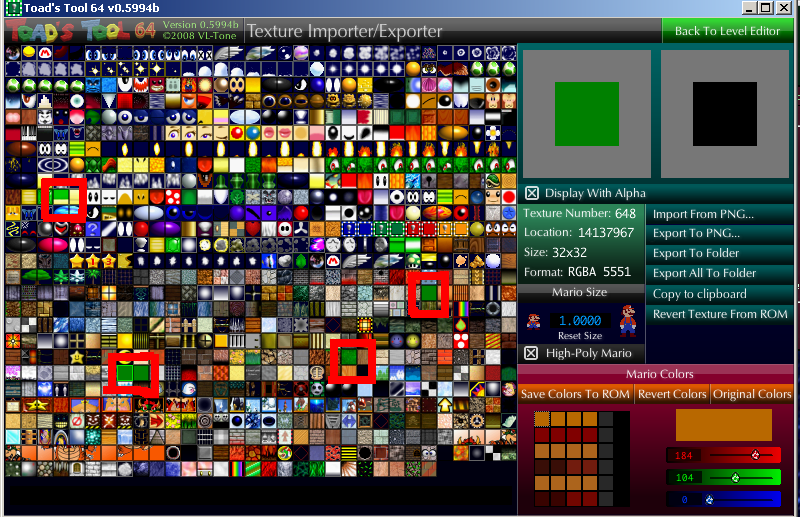The height and width of the screenshot is (517, 800).
Task: Click the Original Colors button
Action: (752, 394)
